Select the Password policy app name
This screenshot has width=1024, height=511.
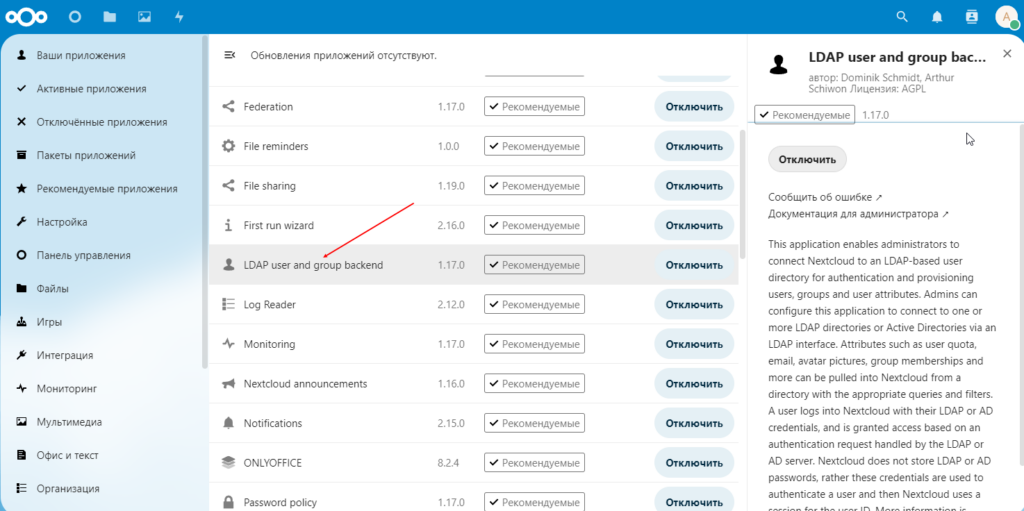[x=280, y=503]
